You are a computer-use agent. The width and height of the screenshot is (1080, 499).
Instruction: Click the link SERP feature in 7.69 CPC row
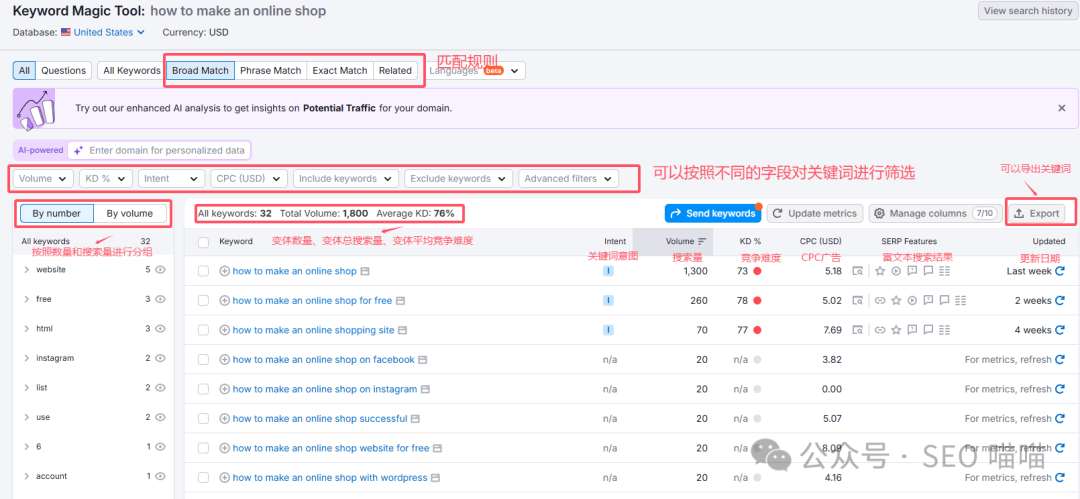[x=880, y=330]
